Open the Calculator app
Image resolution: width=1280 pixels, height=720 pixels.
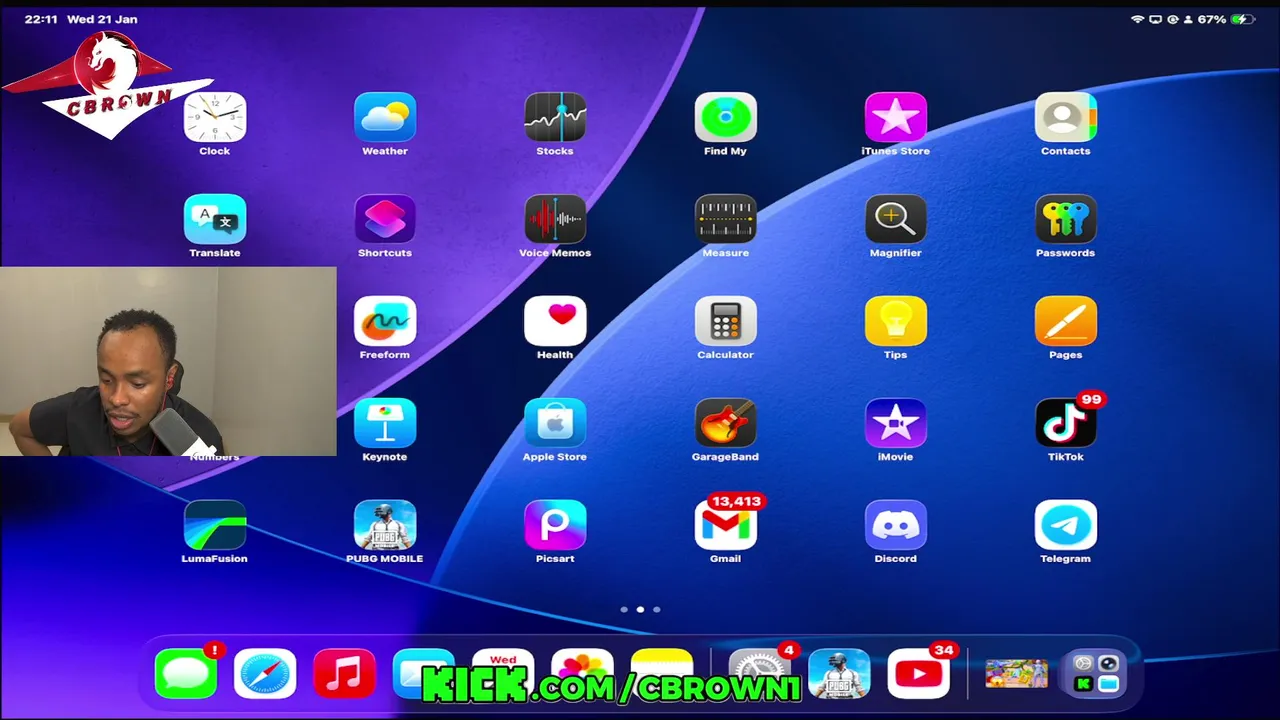pos(725,321)
